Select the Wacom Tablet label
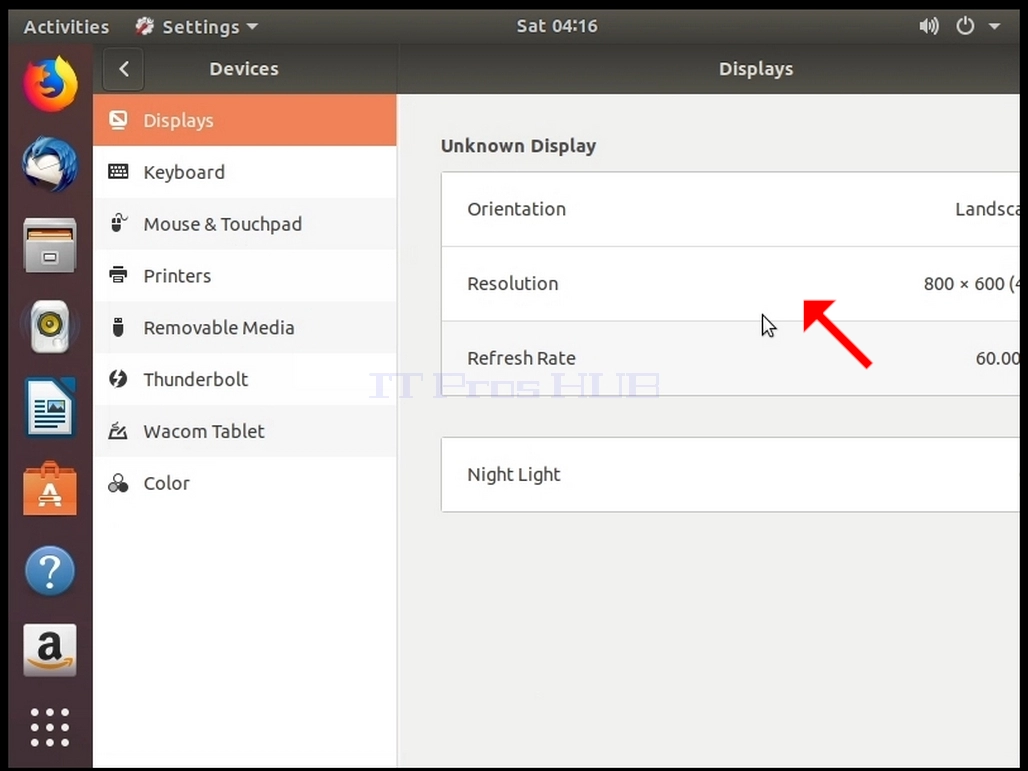 pyautogui.click(x=204, y=431)
